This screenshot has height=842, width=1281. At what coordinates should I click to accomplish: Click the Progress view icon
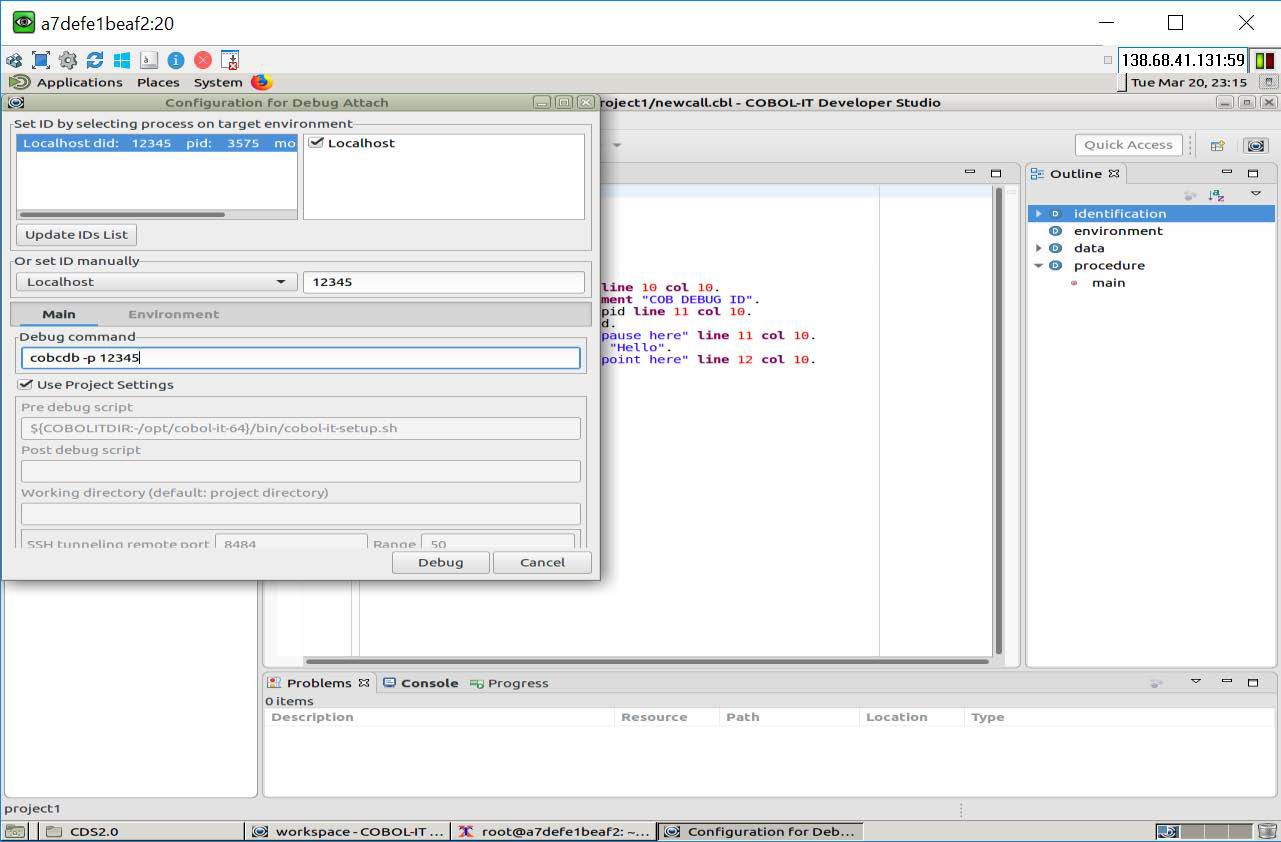click(x=477, y=683)
